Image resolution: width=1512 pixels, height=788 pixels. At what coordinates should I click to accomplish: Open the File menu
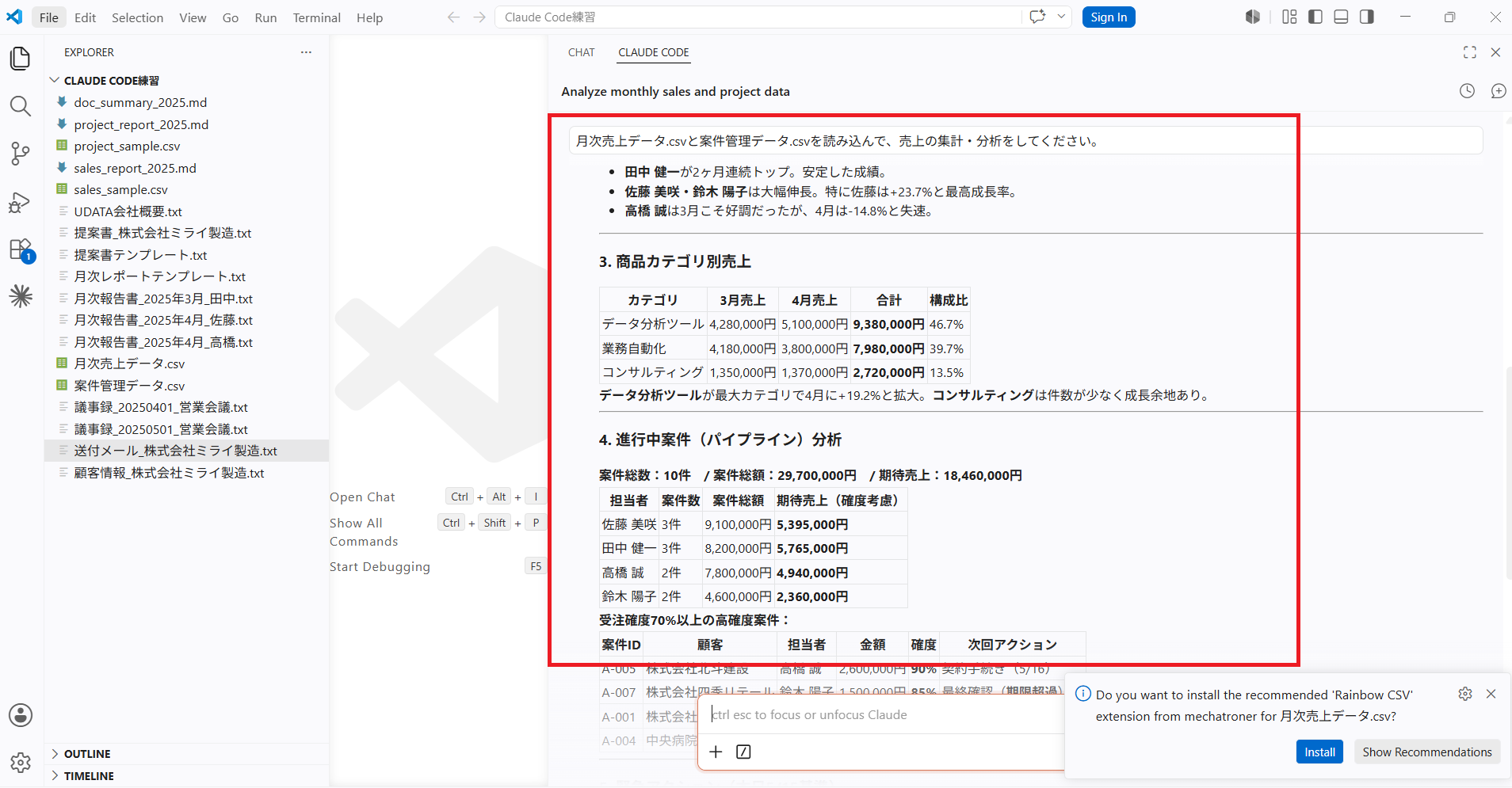coord(49,17)
